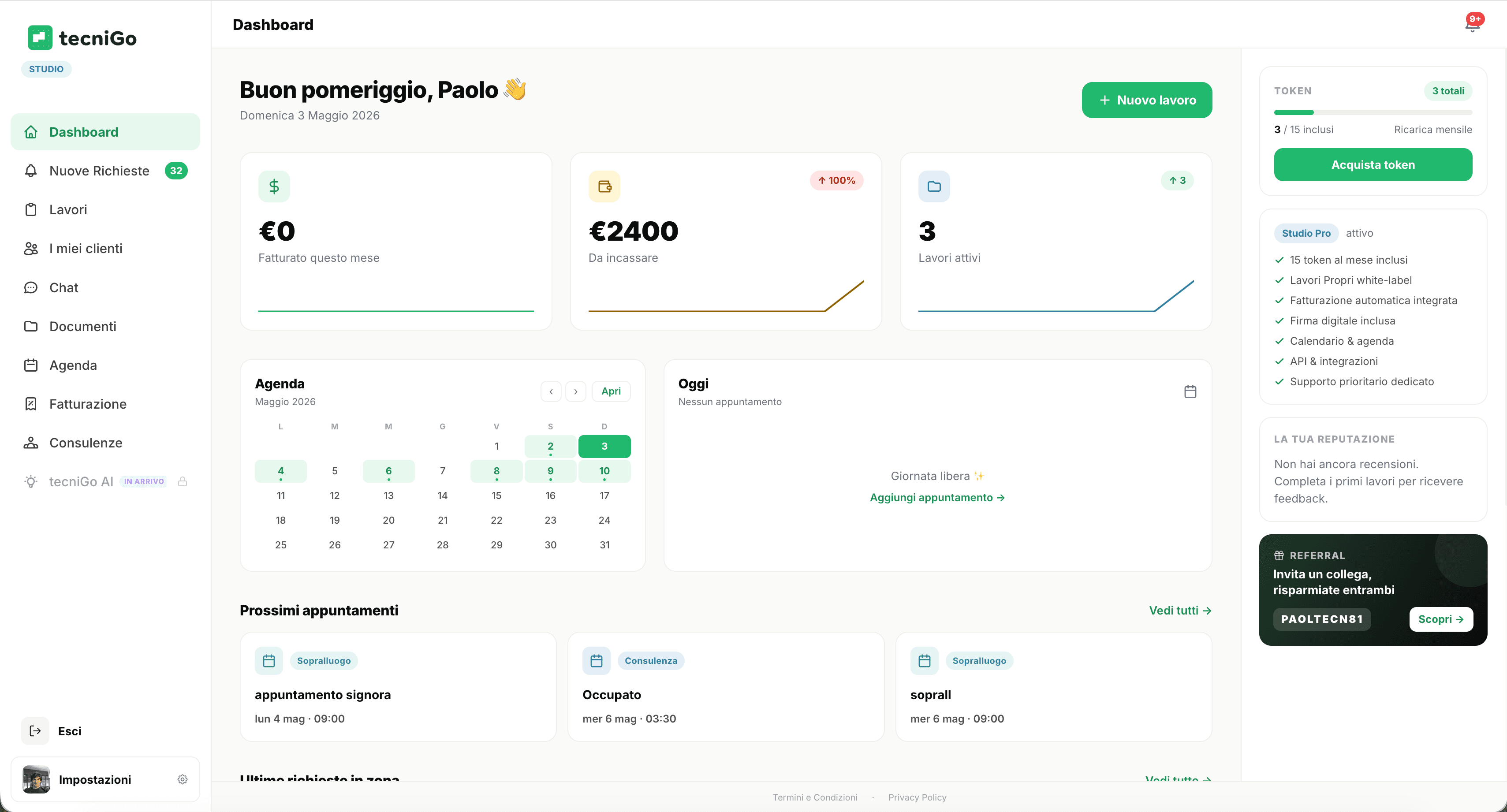
Task: Click the Studio Pro plan badge
Action: [x=1306, y=233]
